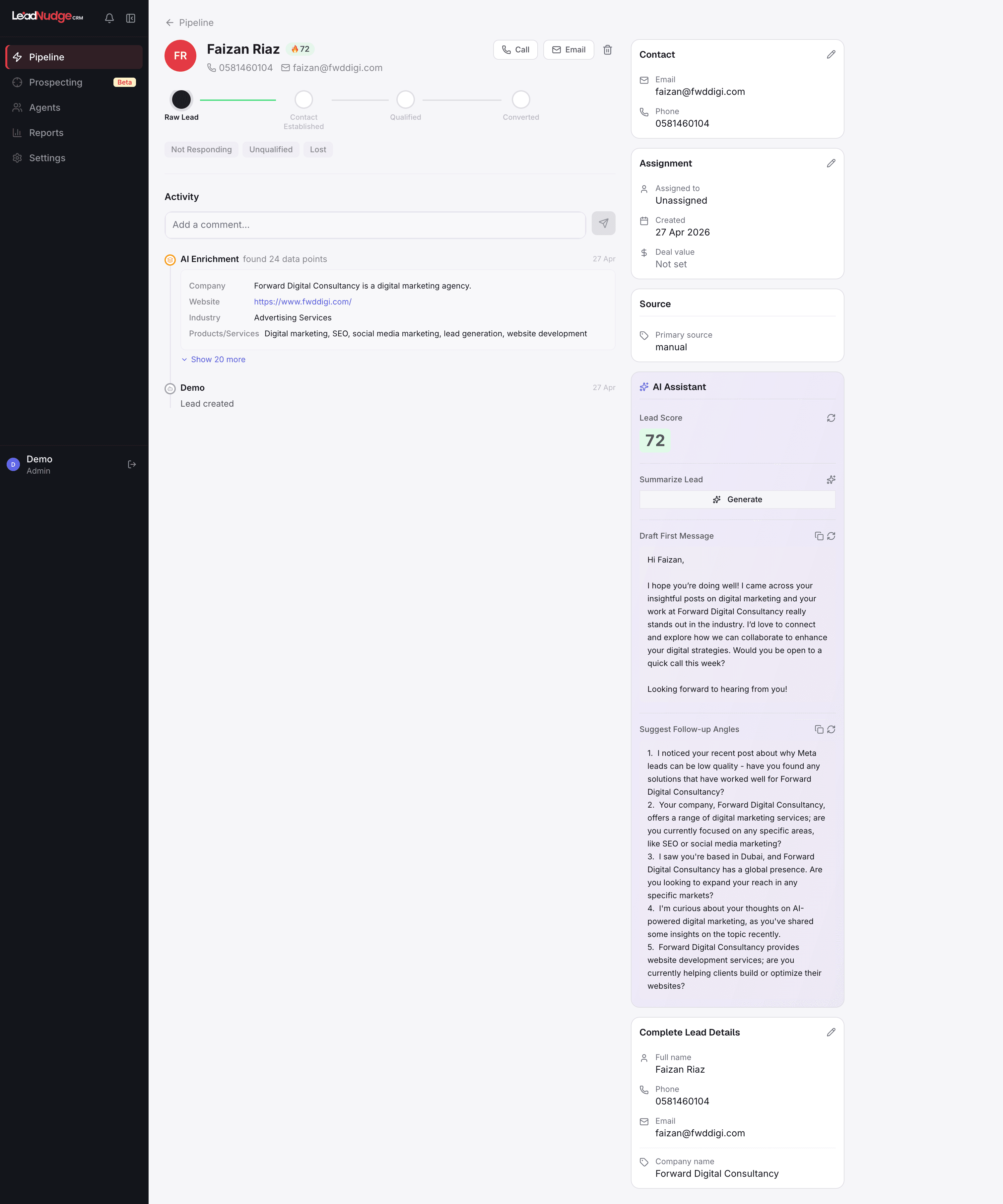
Task: Click the AI Enrichment activity icon
Action: point(170,260)
